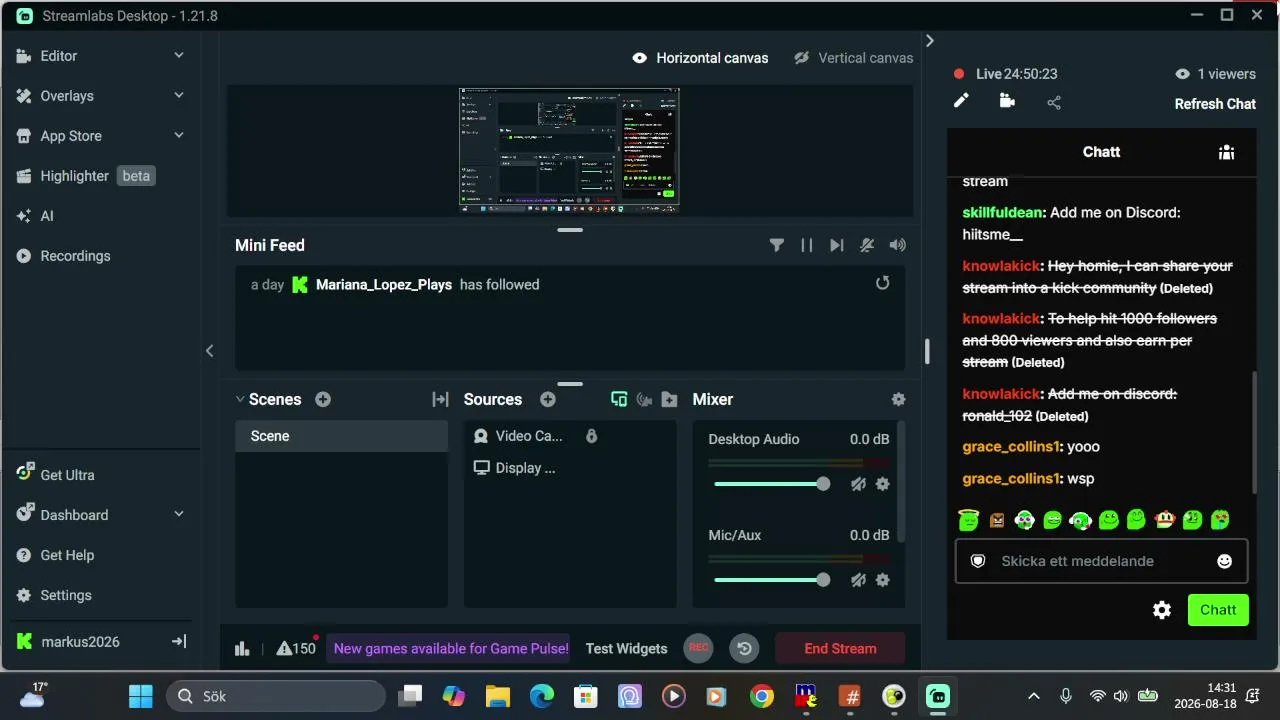Open stream camera icon beside pencil
This screenshot has height=720, width=1280.
click(x=1007, y=101)
